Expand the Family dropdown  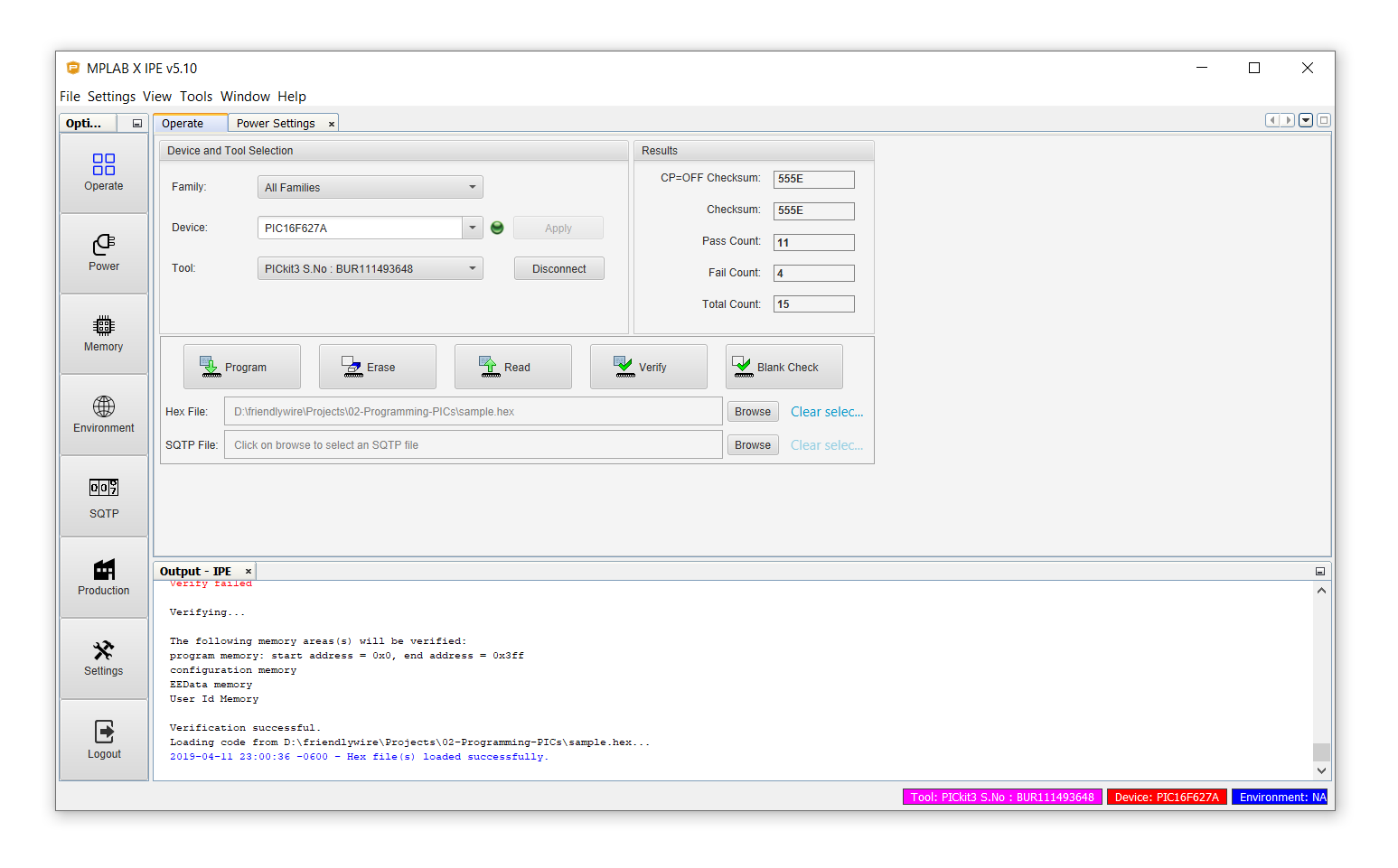click(472, 187)
